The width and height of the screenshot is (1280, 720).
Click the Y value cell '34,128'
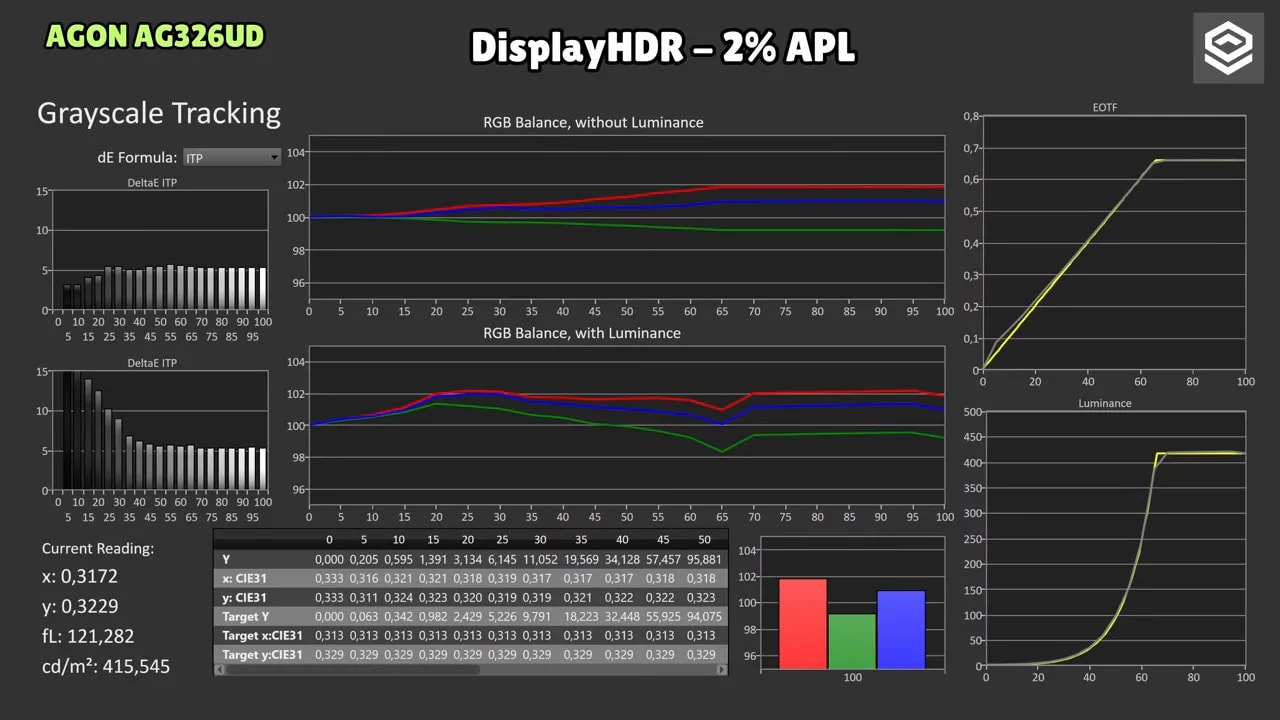tap(623, 560)
